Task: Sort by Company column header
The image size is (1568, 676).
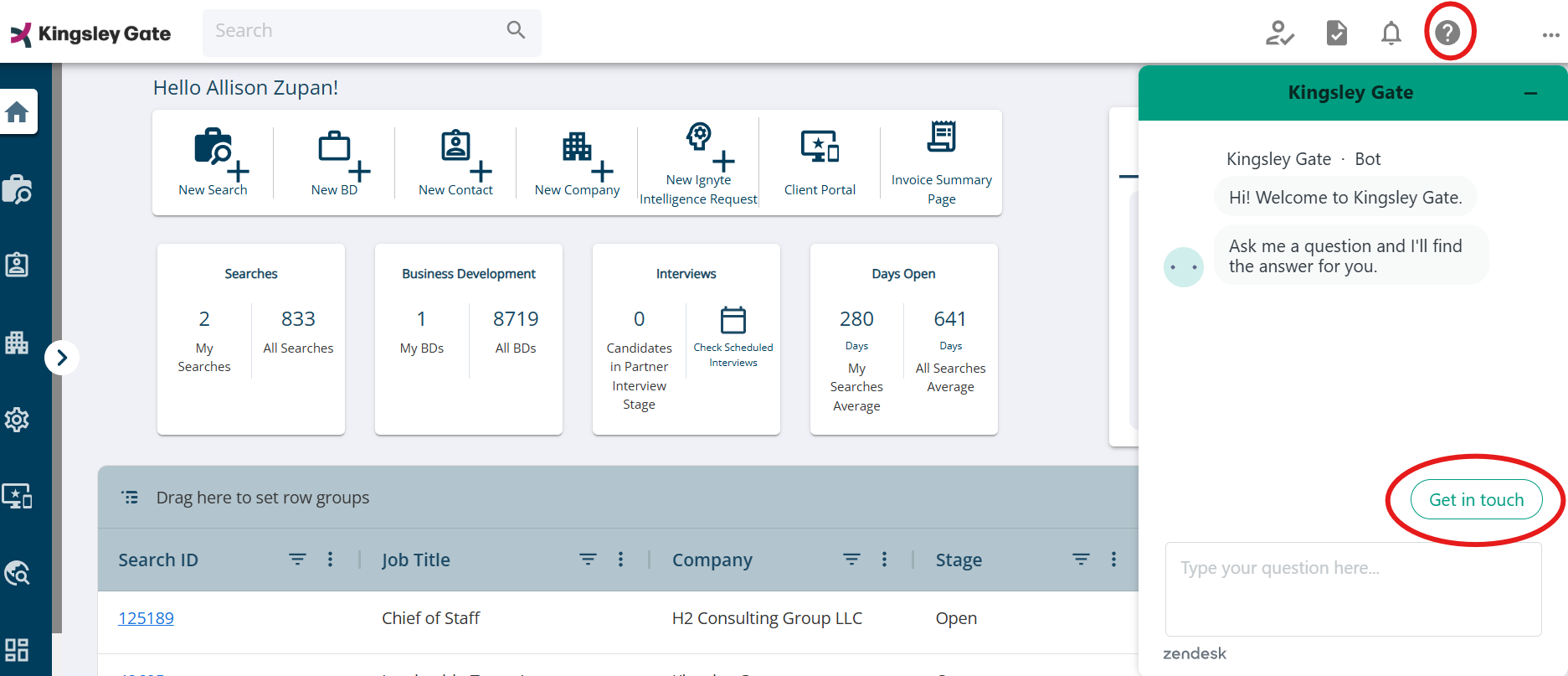Action: pyautogui.click(x=712, y=560)
